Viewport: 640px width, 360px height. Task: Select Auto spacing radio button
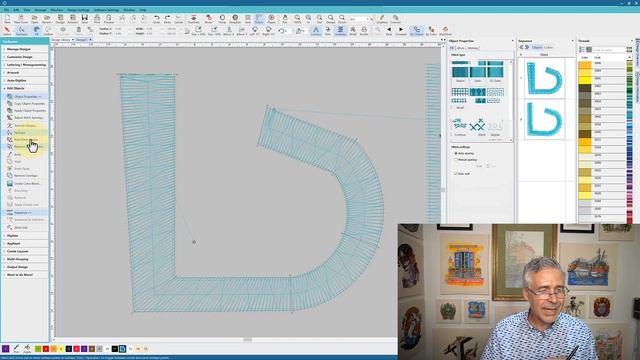click(456, 153)
